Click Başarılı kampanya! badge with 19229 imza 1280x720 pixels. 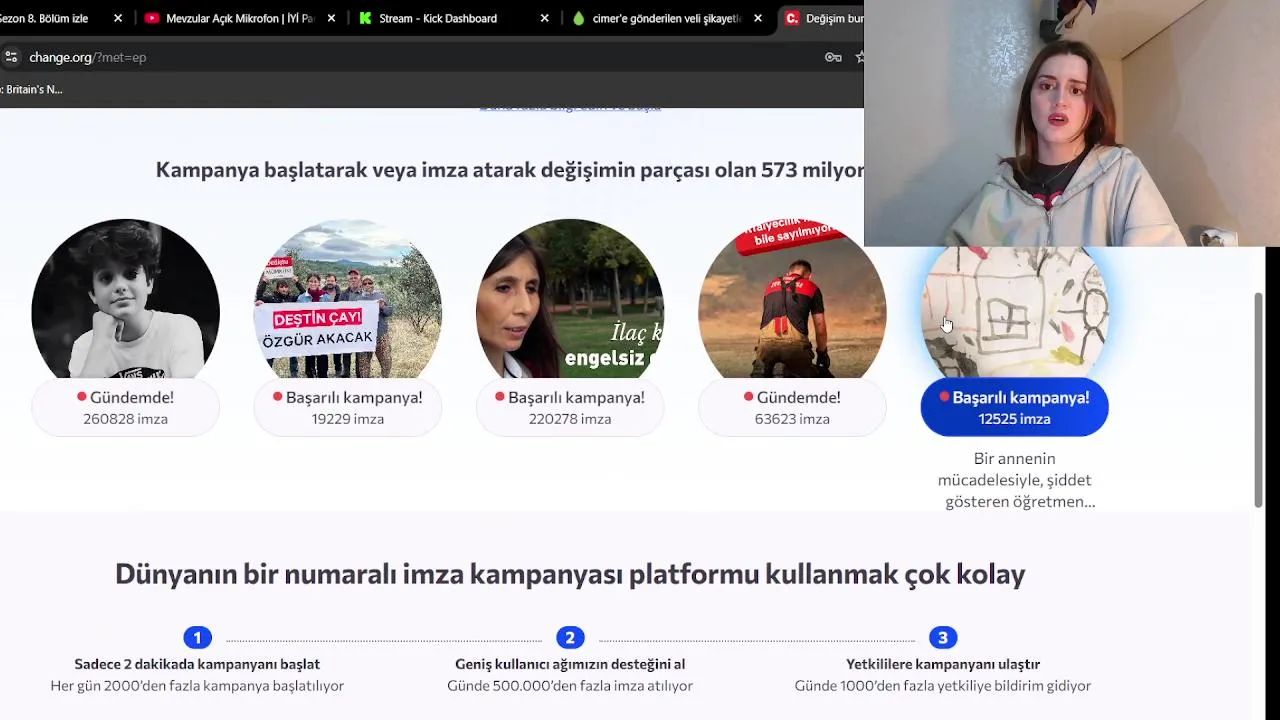[347, 407]
